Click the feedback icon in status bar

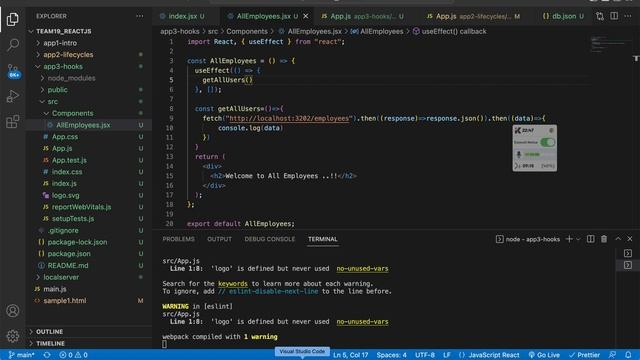612,355
